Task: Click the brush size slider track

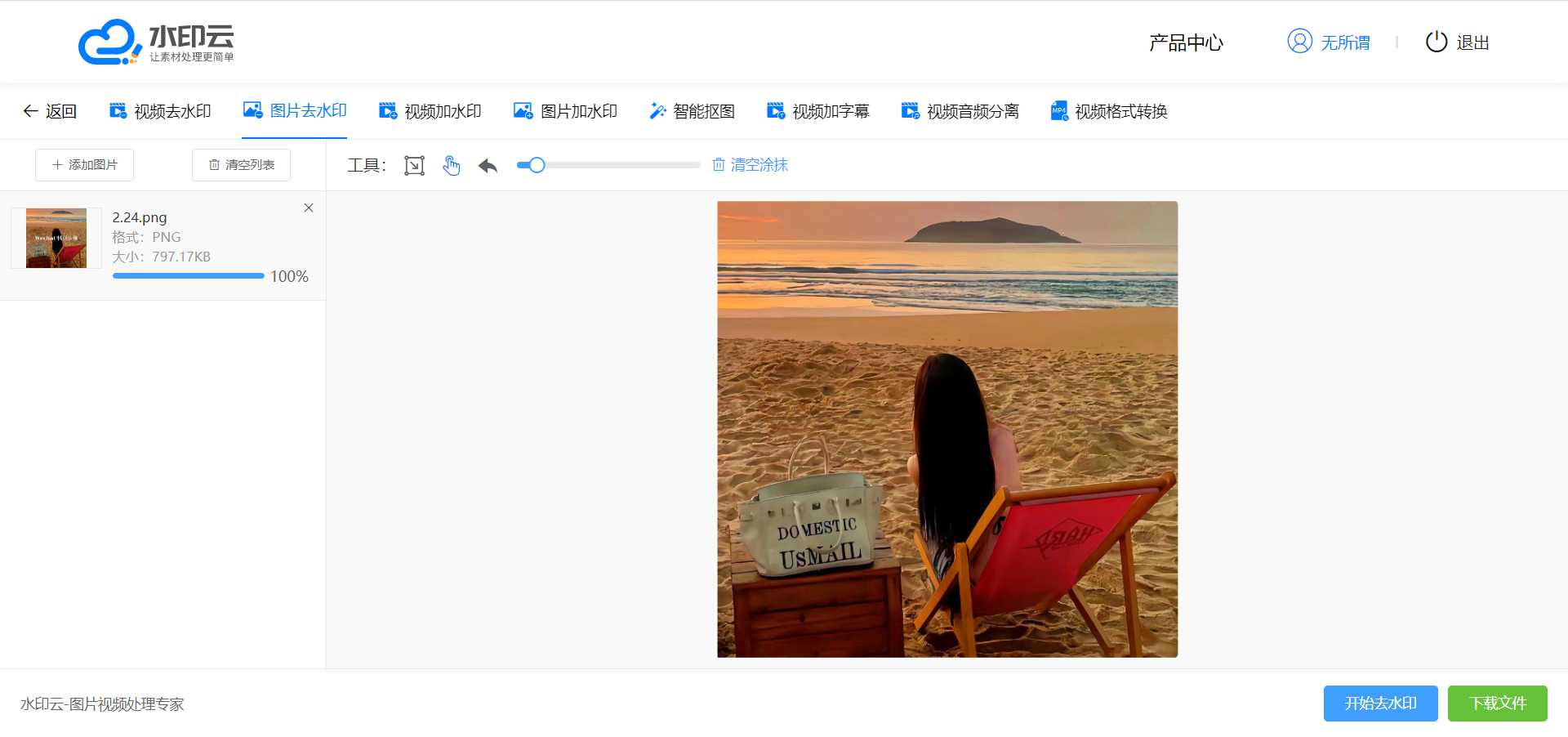Action: pos(608,165)
